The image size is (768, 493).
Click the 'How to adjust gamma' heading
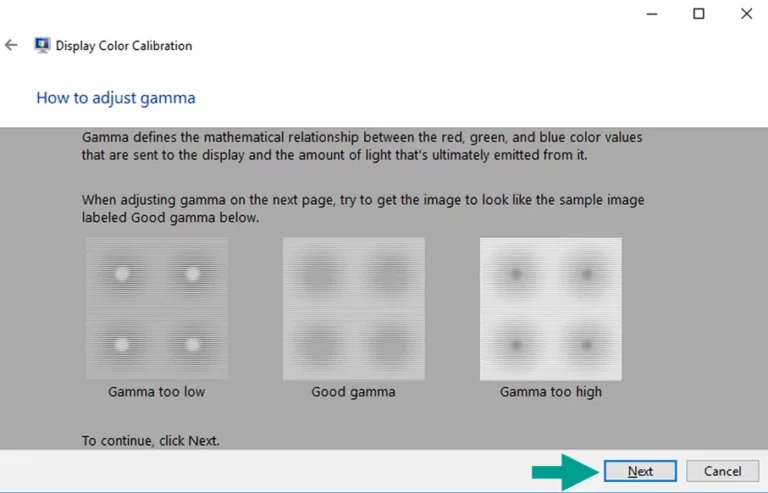[116, 98]
